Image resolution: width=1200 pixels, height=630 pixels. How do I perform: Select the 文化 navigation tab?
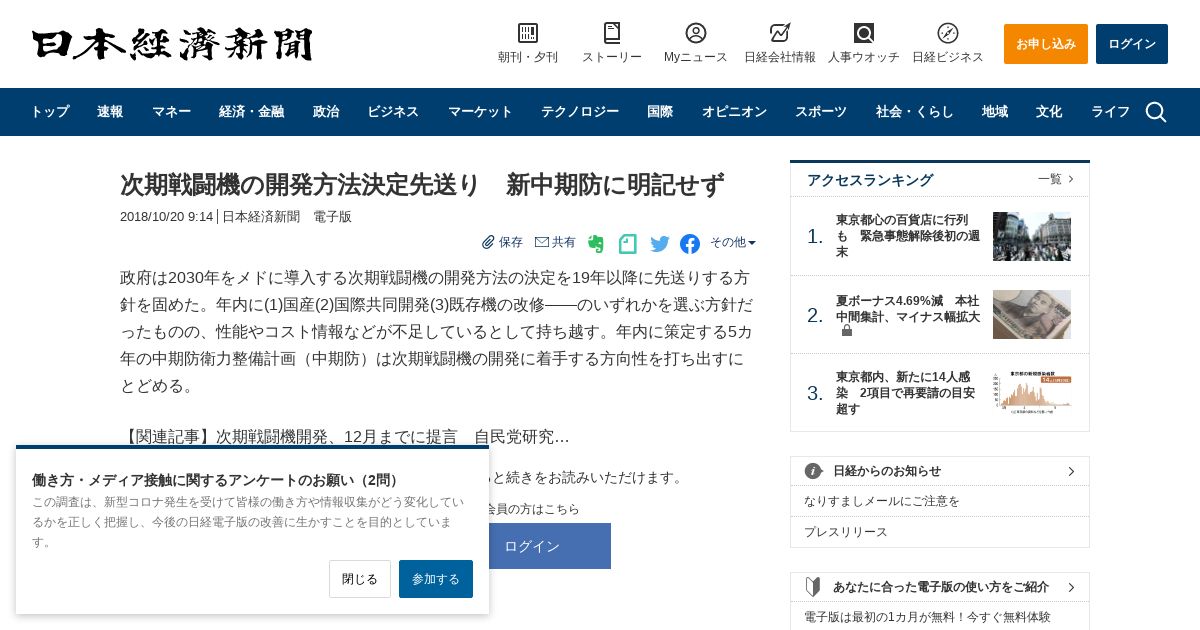1049,112
